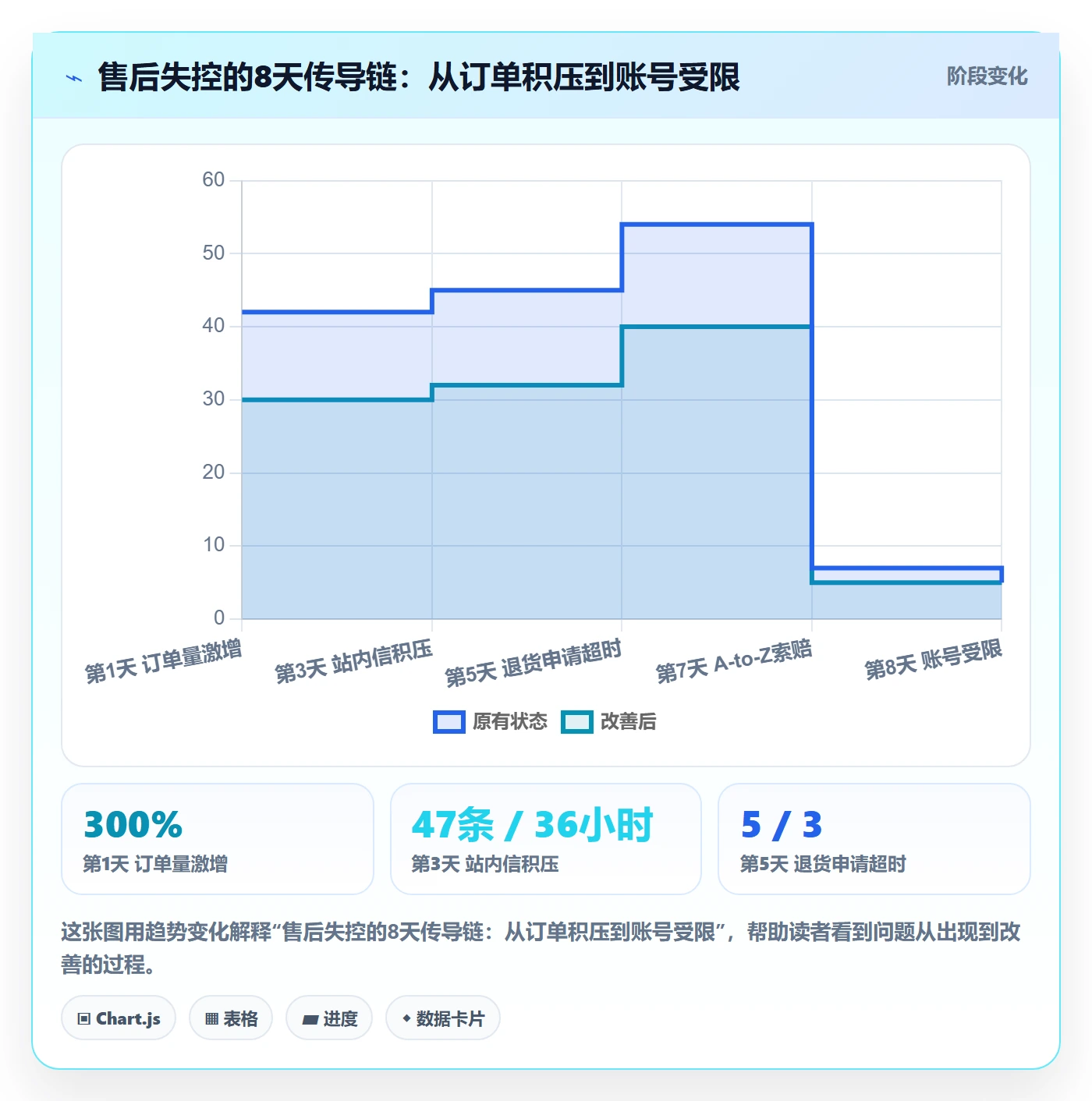Screen dimensions: 1092x1101
Task: Click the 第7天 A-to-Z索赔 x-axis label
Action: (x=734, y=661)
